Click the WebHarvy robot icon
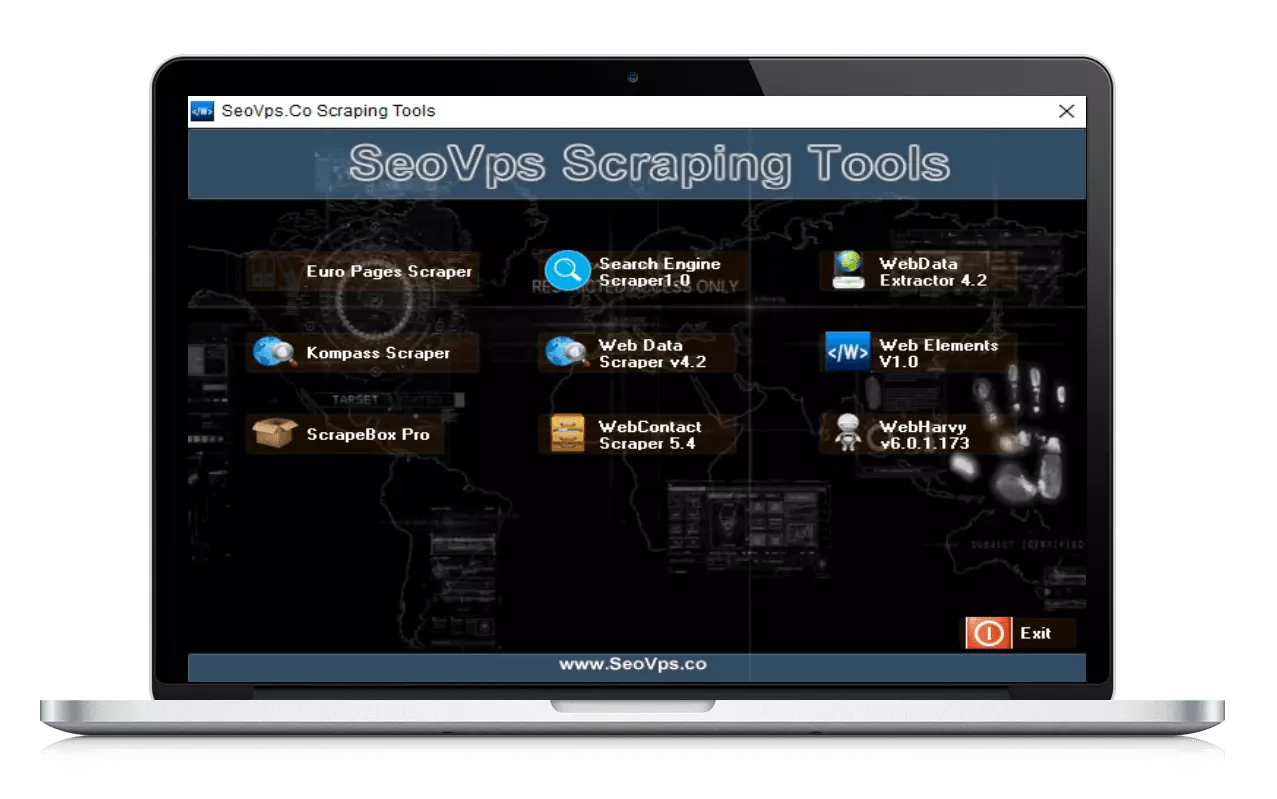The width and height of the screenshot is (1277, 799). (x=847, y=433)
